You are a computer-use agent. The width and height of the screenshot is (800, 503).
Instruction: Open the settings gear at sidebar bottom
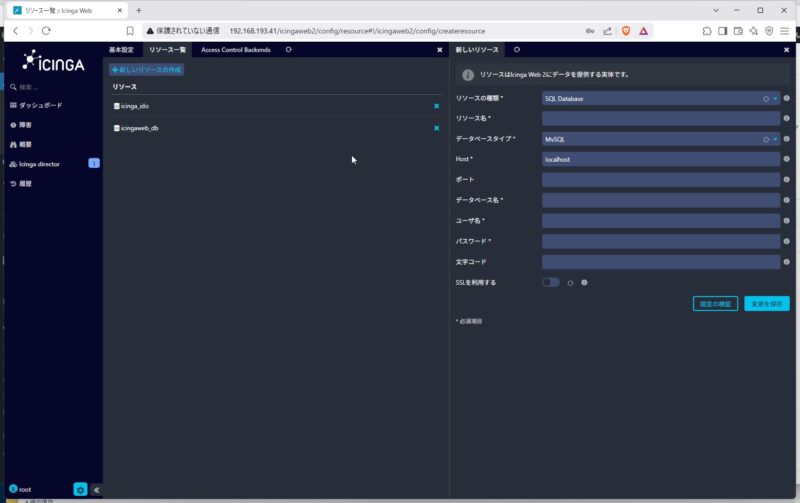pyautogui.click(x=80, y=489)
